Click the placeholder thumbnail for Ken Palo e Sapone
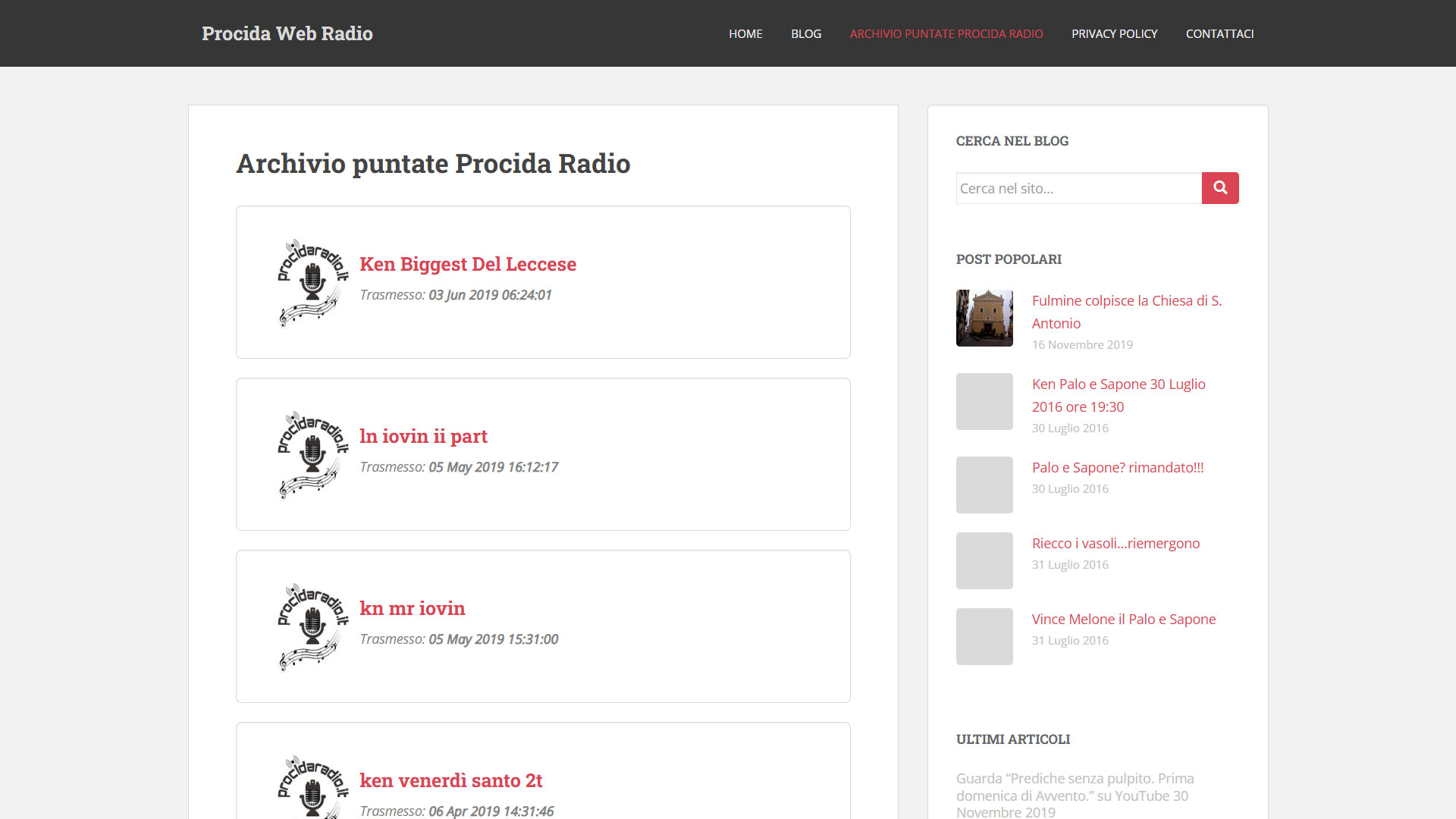 click(984, 401)
